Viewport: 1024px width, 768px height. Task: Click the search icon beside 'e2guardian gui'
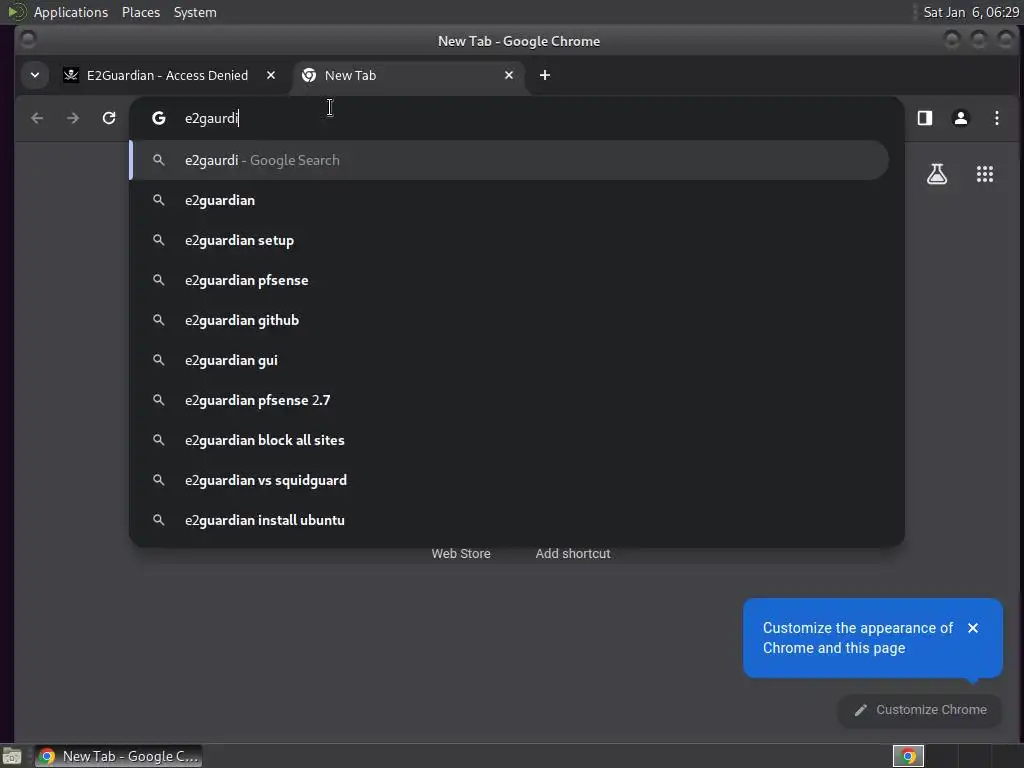click(x=159, y=360)
